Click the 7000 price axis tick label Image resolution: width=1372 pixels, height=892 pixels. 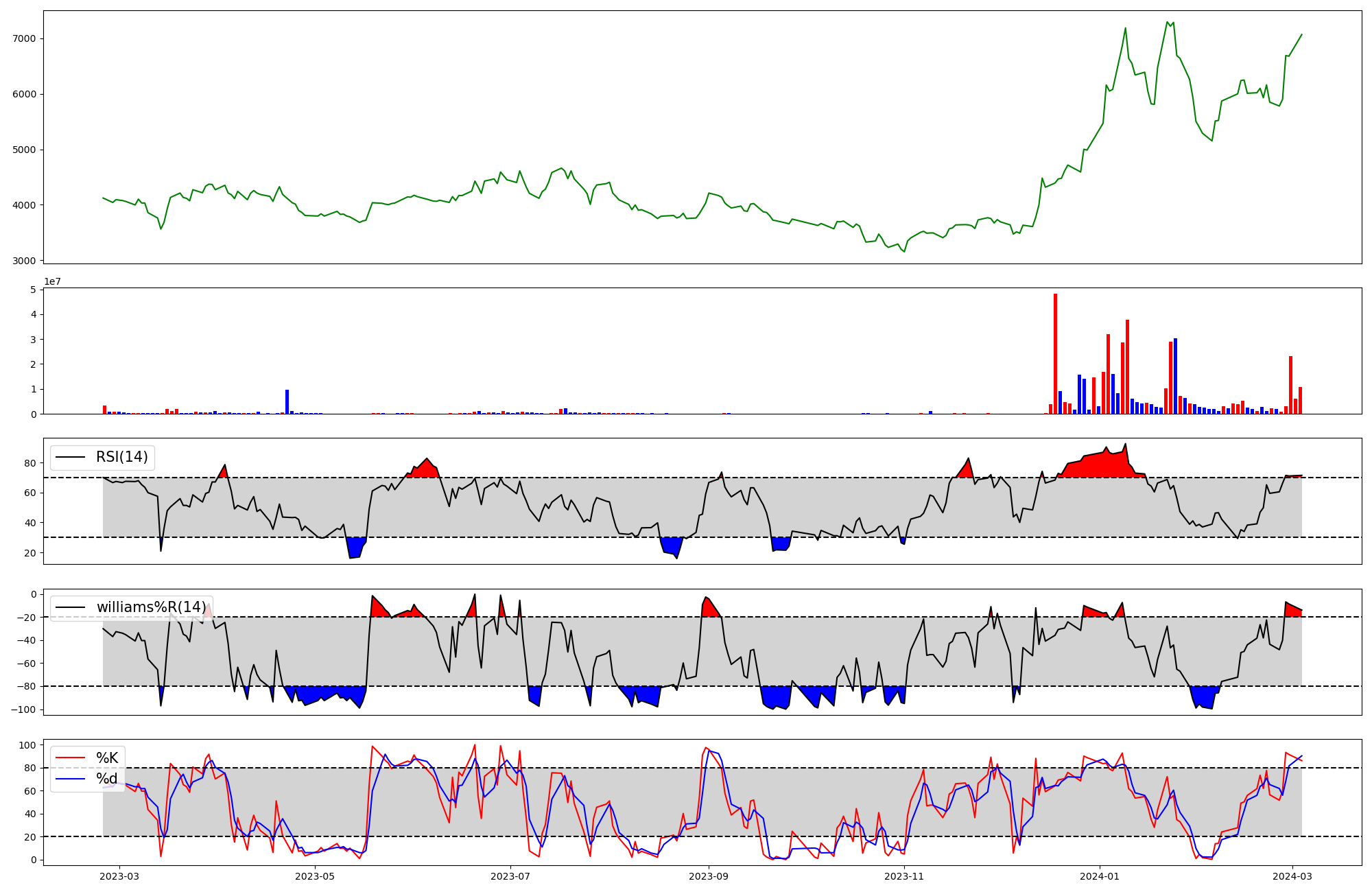click(x=25, y=38)
